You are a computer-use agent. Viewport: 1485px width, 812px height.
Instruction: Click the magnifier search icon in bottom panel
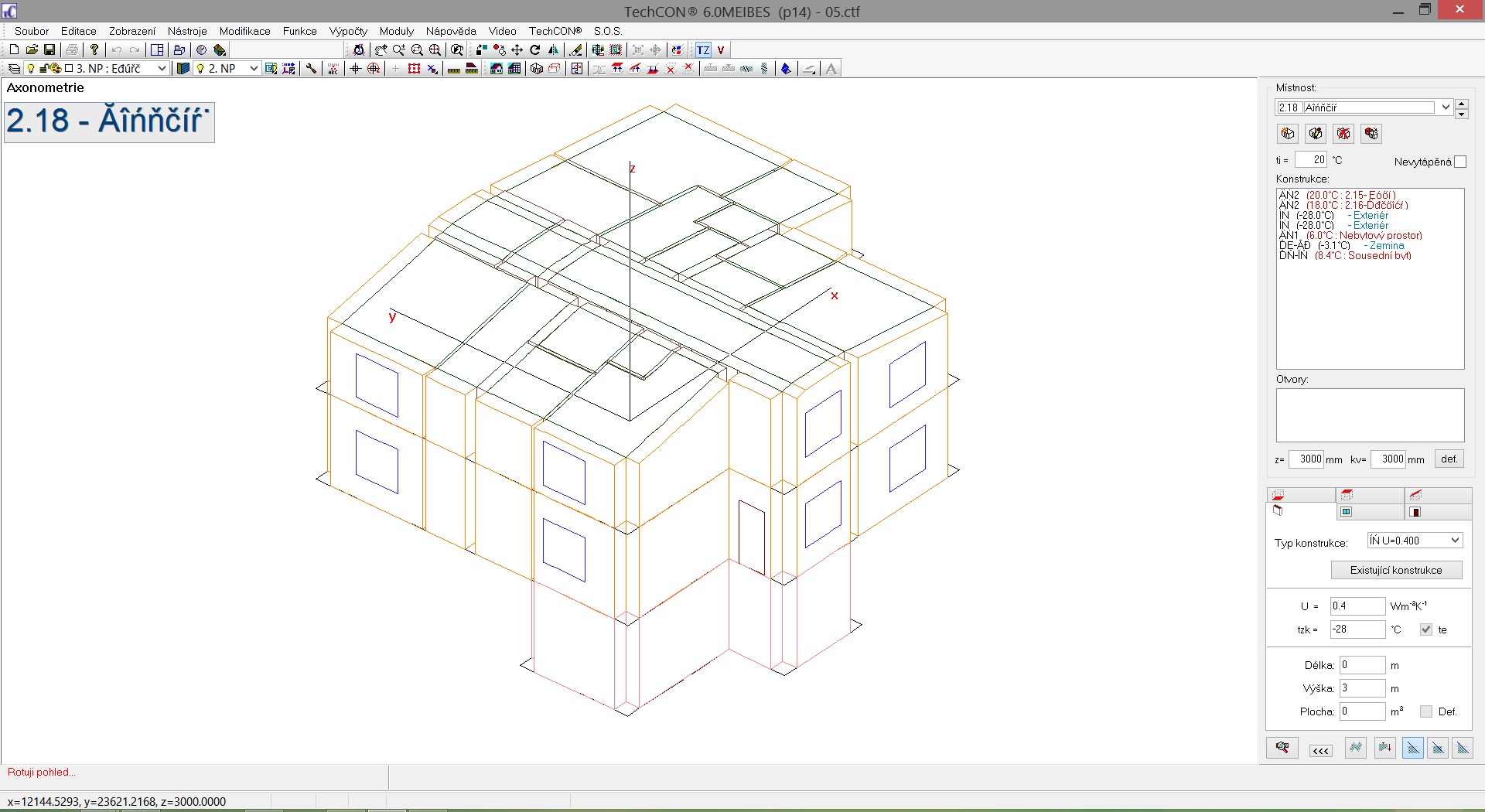tap(1282, 748)
